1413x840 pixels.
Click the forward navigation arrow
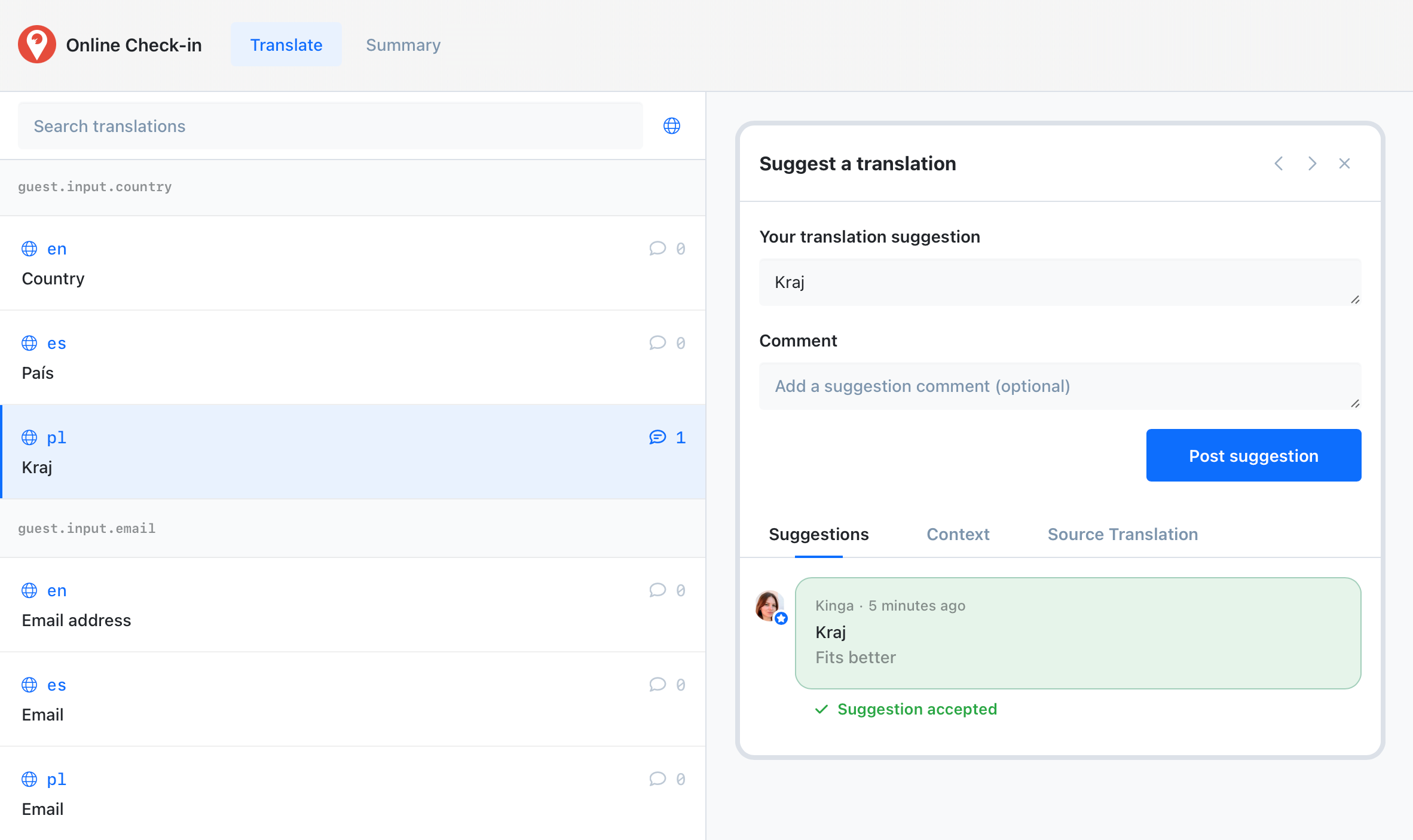tap(1312, 163)
